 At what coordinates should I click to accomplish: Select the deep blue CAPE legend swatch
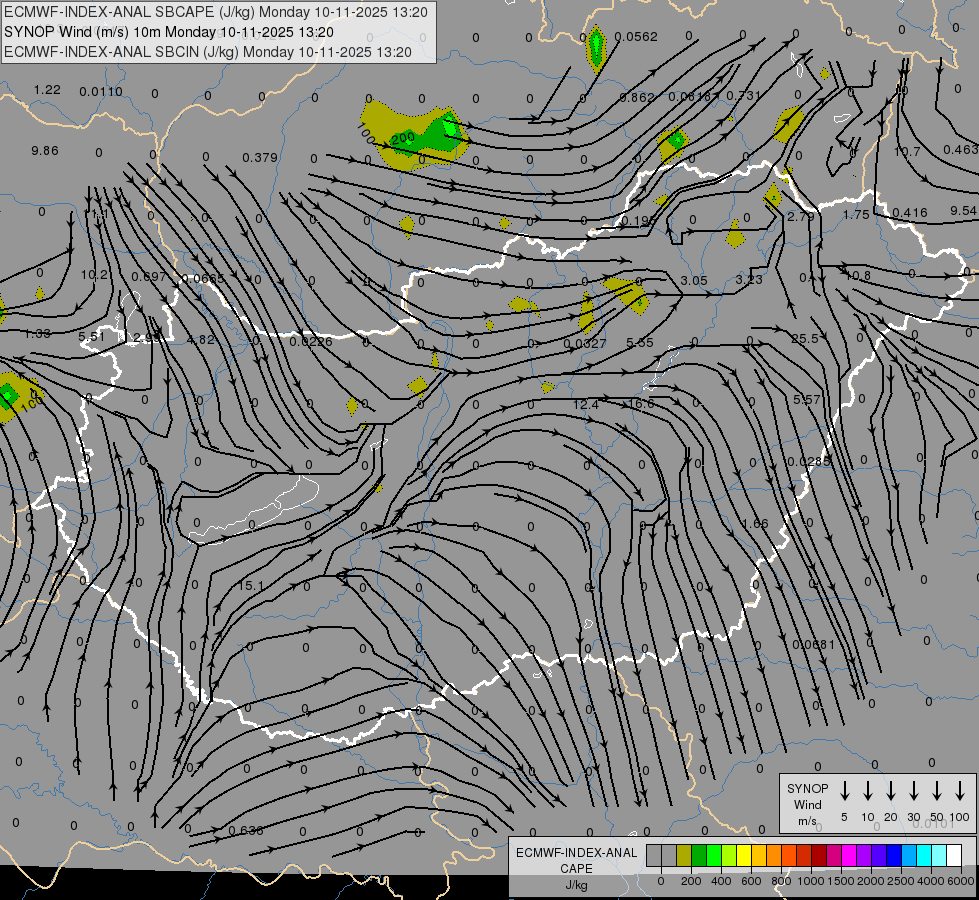(893, 856)
